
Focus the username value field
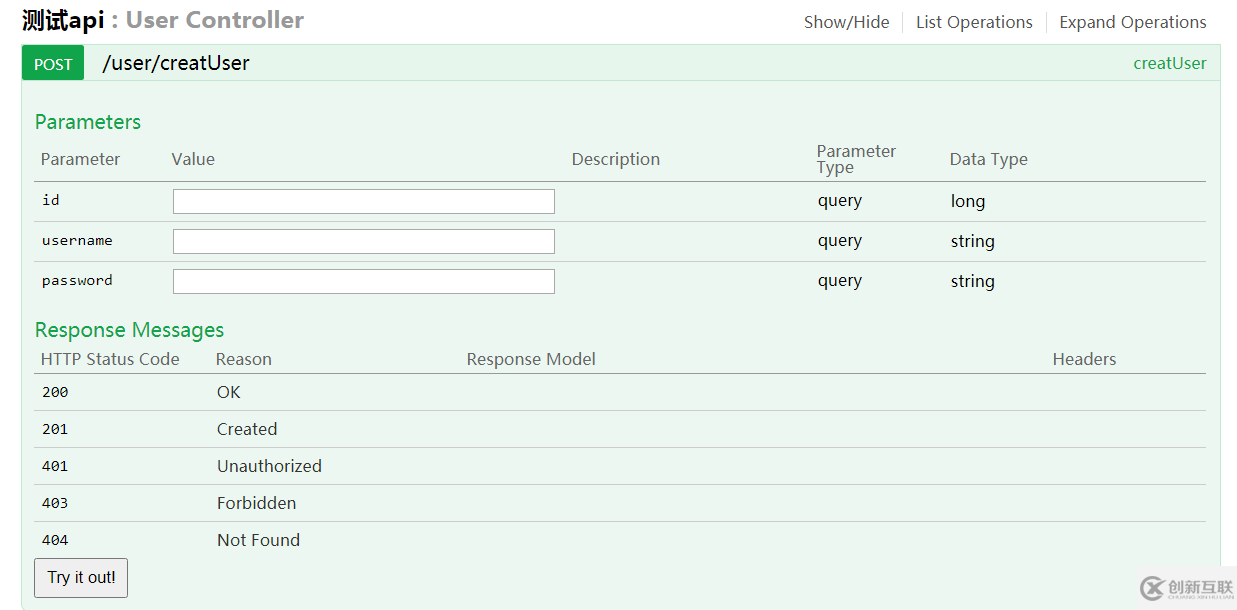[363, 241]
